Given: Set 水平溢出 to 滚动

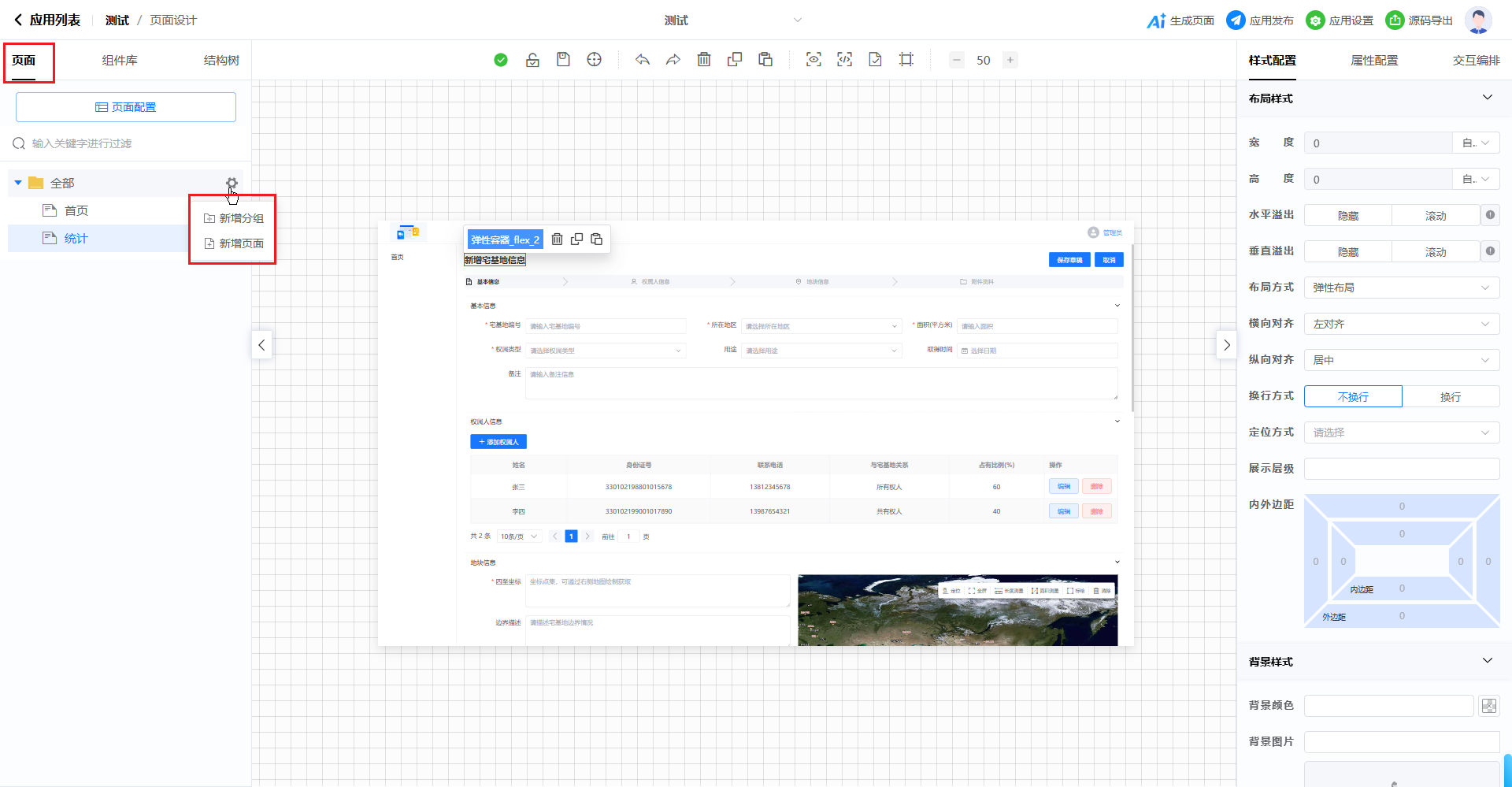Looking at the screenshot, I should point(1435,216).
